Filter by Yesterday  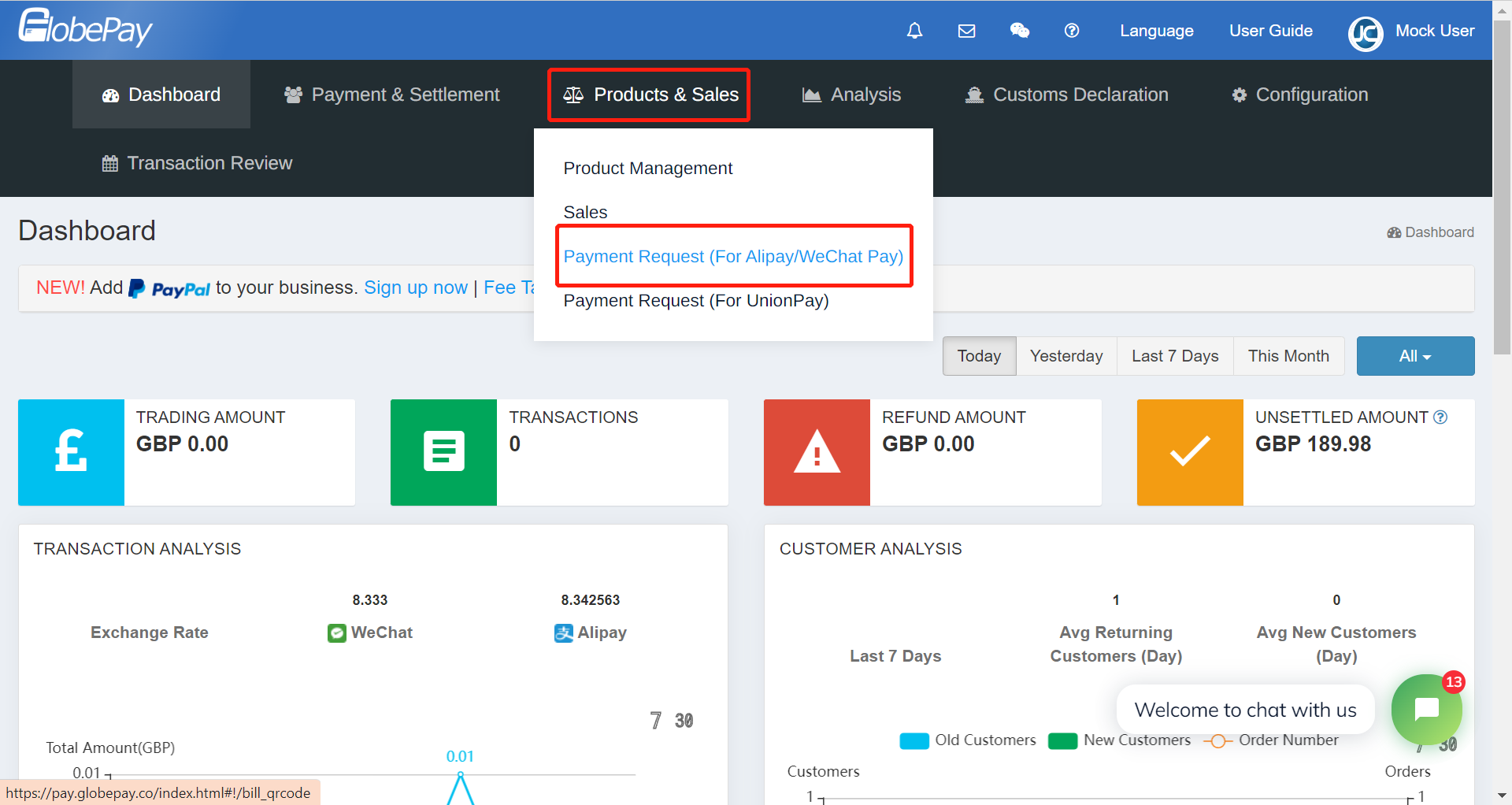tap(1066, 356)
